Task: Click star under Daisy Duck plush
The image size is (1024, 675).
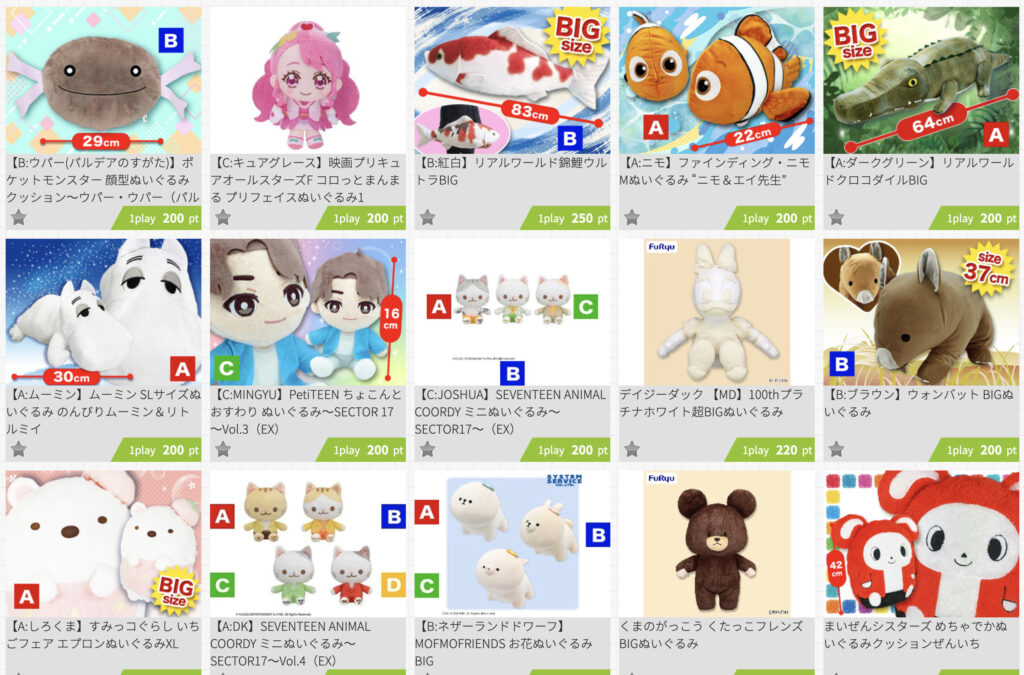Action: click(632, 449)
